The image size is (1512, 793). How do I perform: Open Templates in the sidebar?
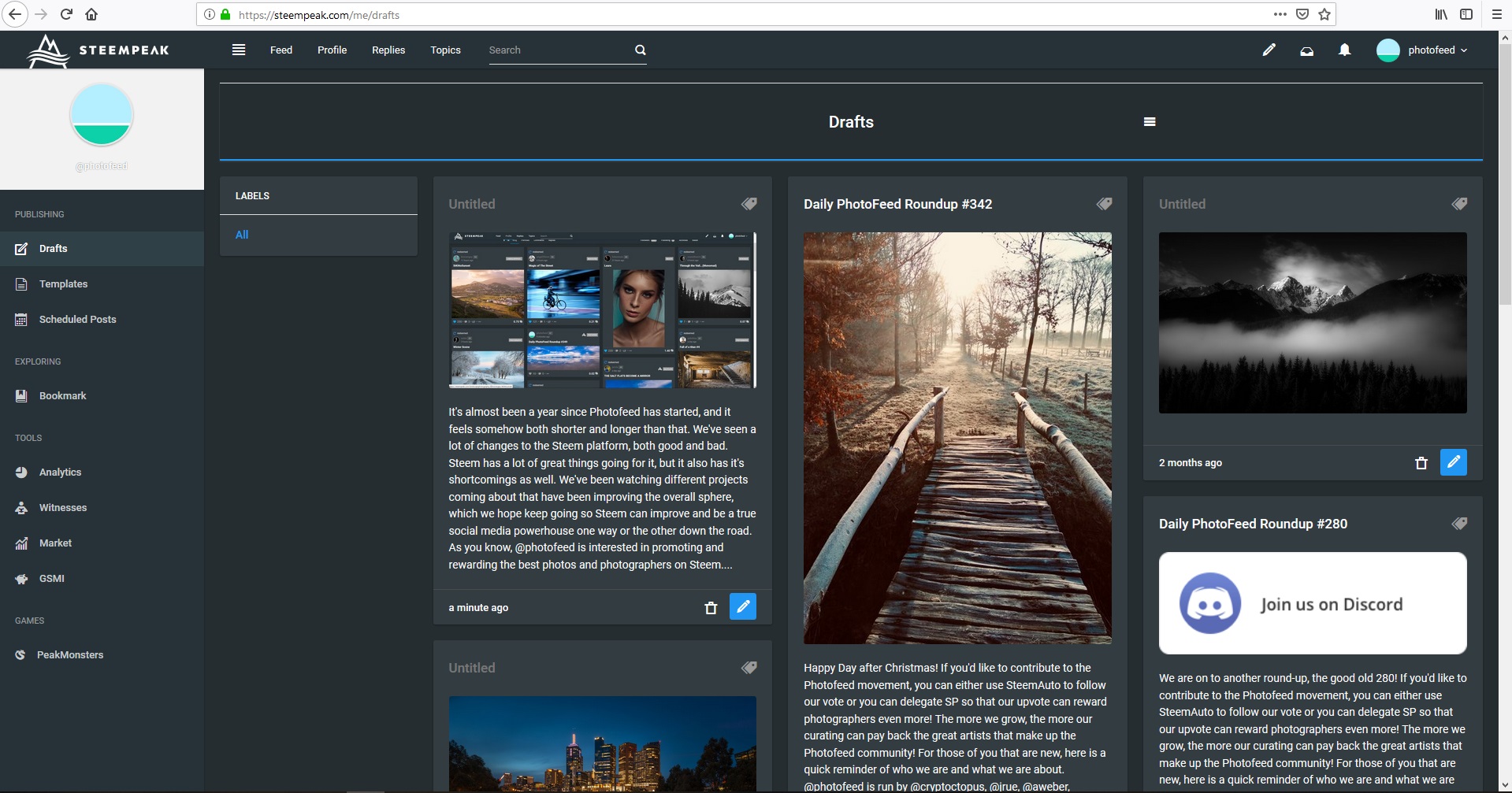63,283
